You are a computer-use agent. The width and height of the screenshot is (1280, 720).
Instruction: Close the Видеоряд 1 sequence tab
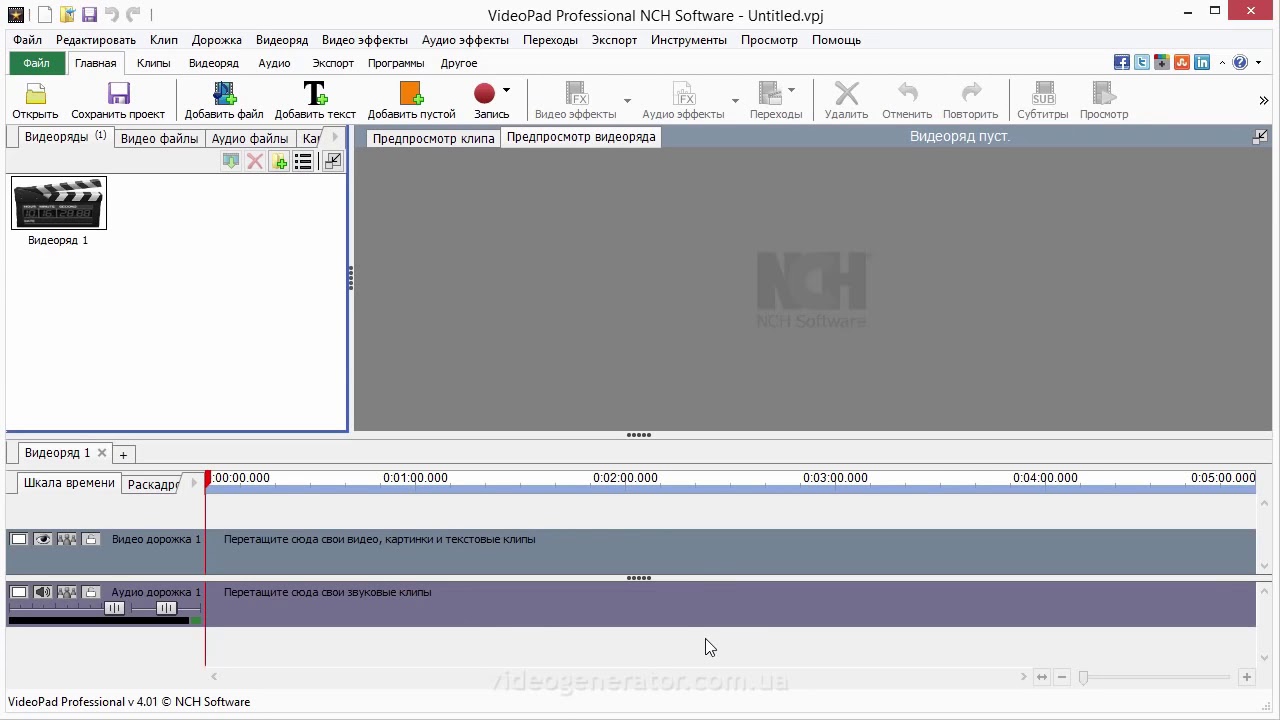(102, 453)
